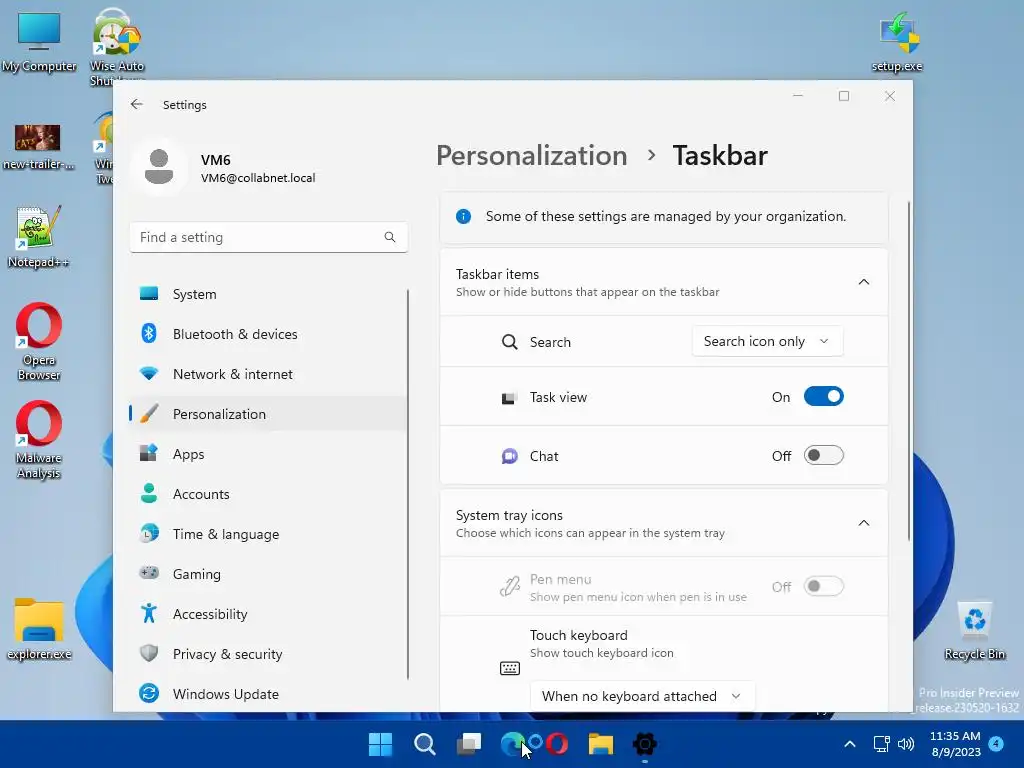1024x768 pixels.
Task: Click the Network wifi icon in sidebar
Action: tap(149, 374)
